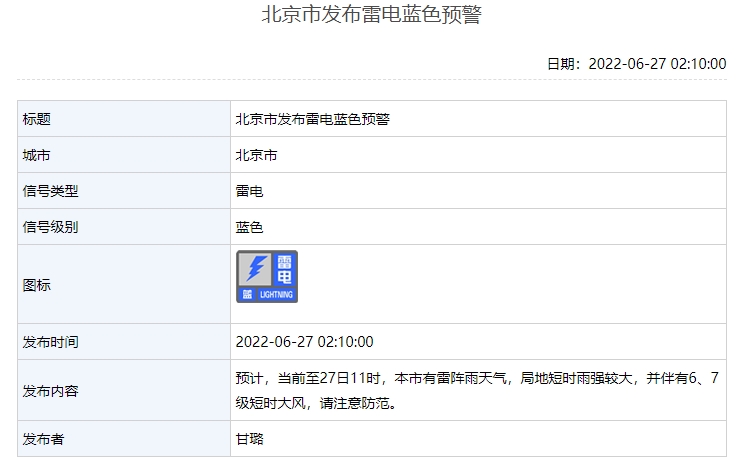Viewport: 745px width, 466px height.
Task: Select the 信号级别 row label
Action: tap(50, 227)
